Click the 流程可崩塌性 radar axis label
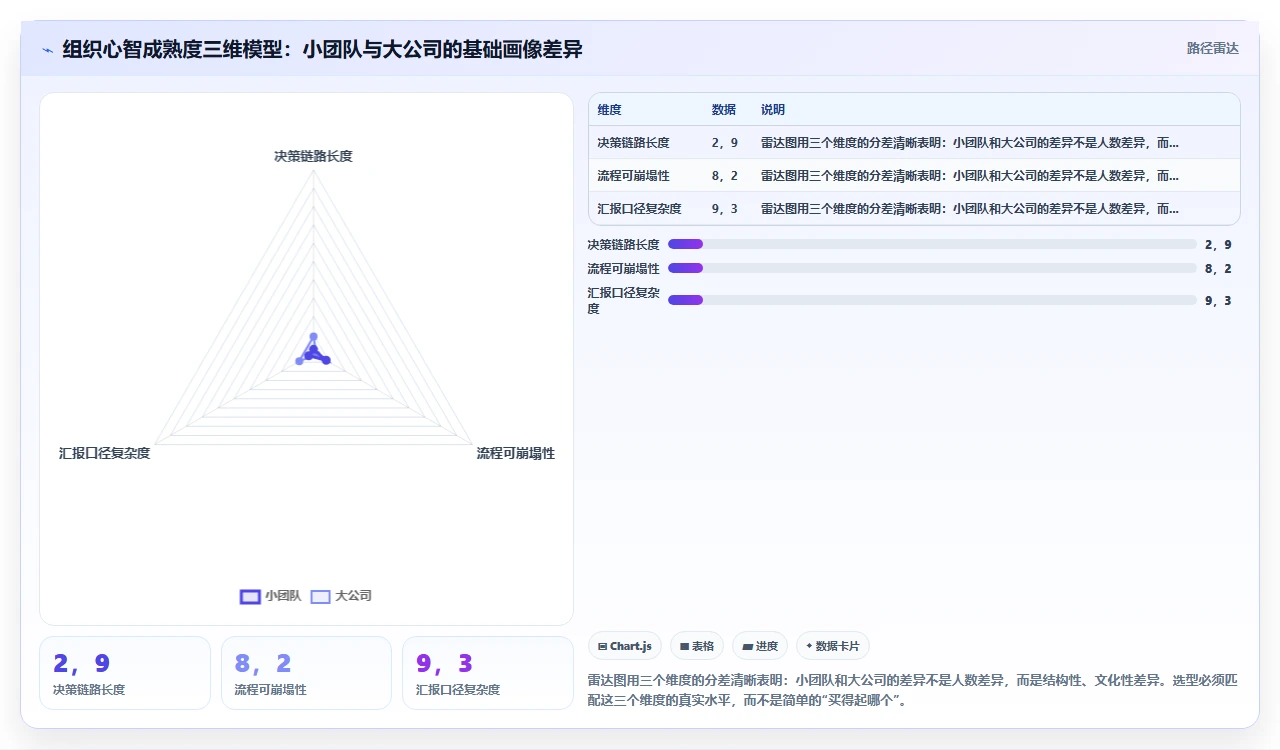Screen dimensions: 1280x750 [515, 453]
